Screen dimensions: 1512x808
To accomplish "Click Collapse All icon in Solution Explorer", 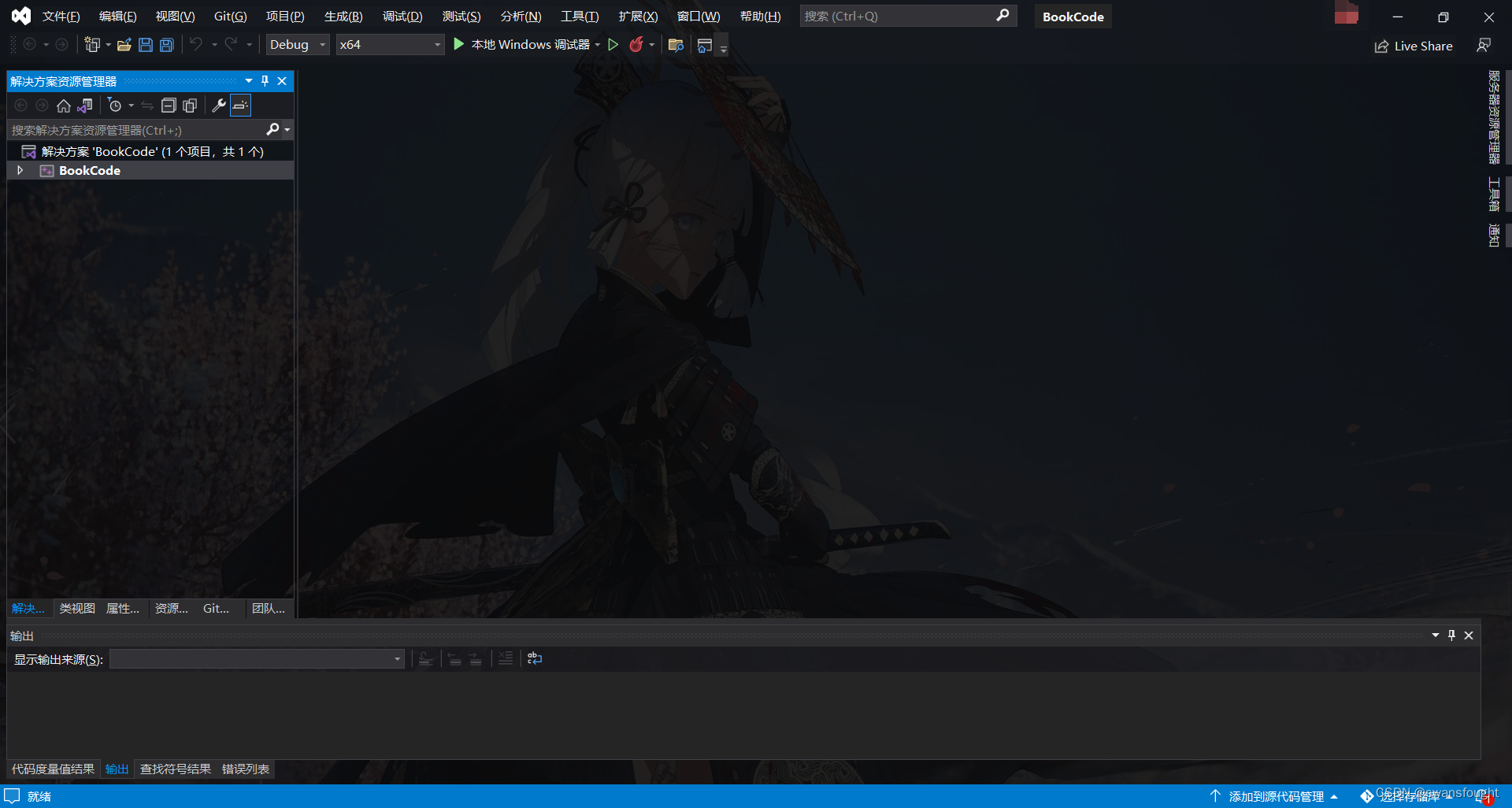I will point(169,106).
